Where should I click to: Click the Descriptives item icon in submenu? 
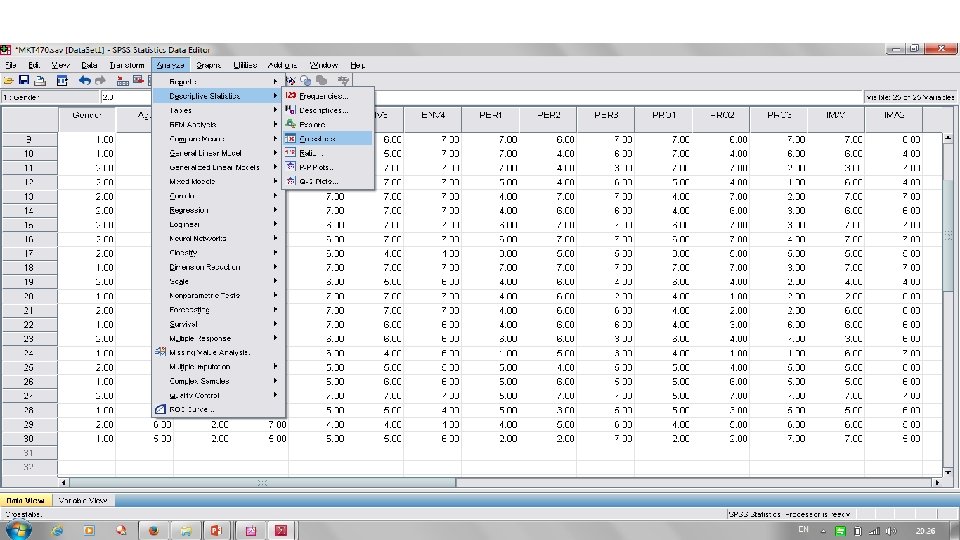click(291, 110)
